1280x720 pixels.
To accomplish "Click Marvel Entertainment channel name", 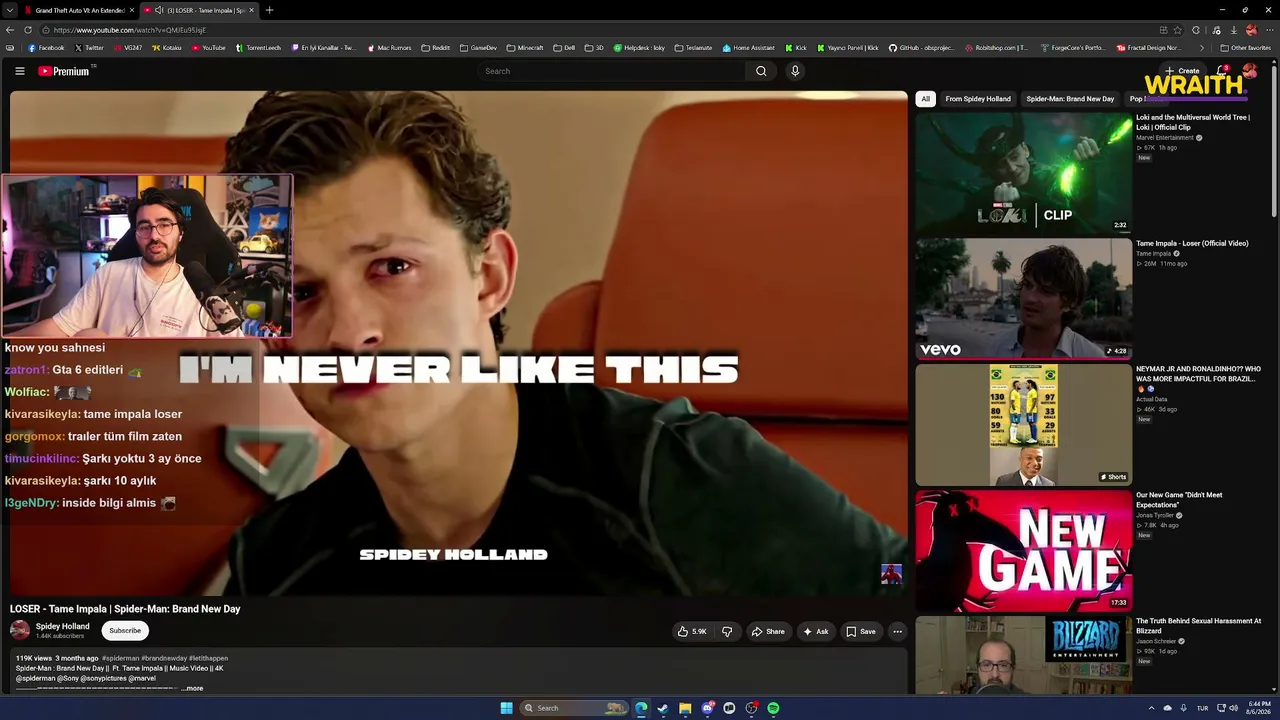I will (1165, 138).
